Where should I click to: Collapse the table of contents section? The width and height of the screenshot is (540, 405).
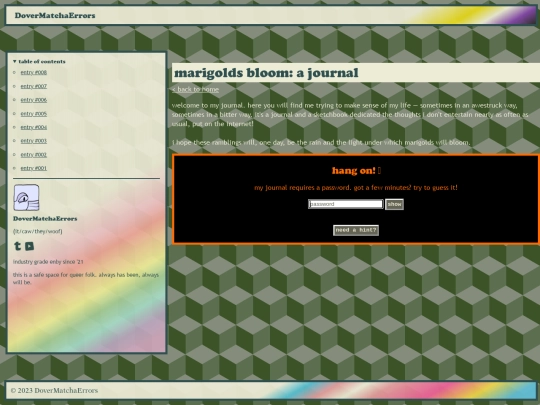point(39,61)
